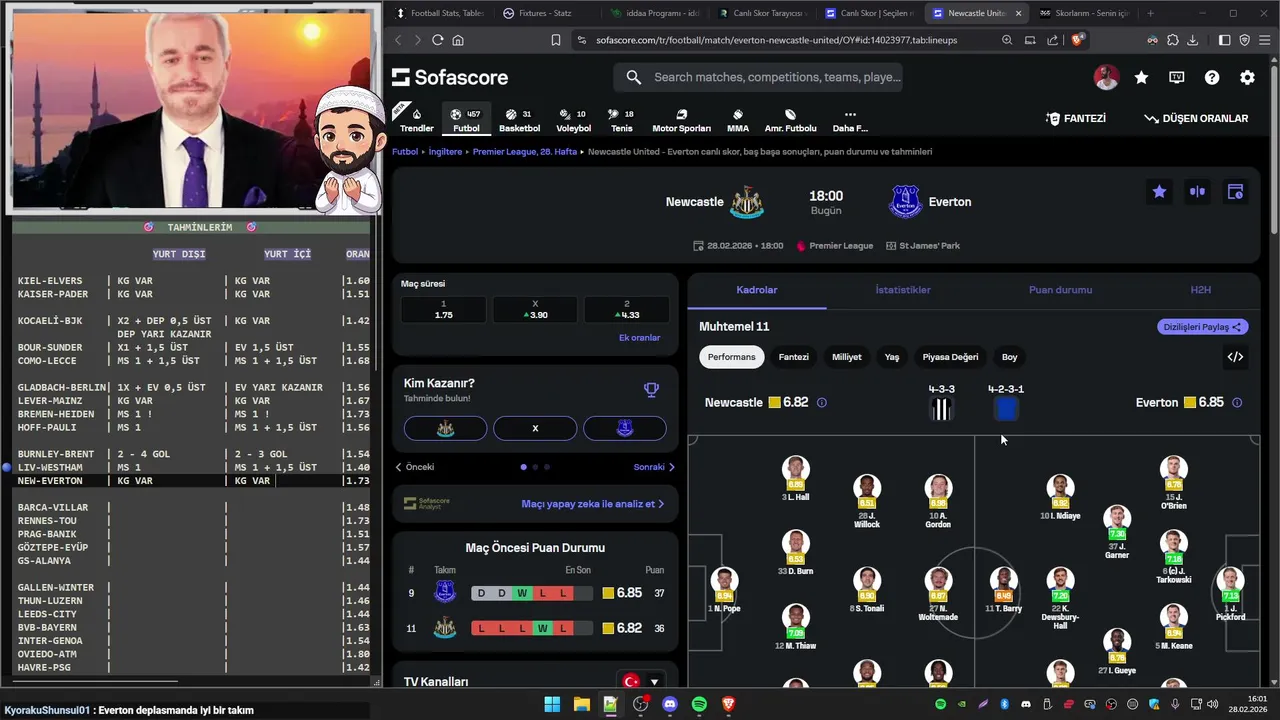Switch to Fixtures - Statz browser tab

click(x=545, y=13)
